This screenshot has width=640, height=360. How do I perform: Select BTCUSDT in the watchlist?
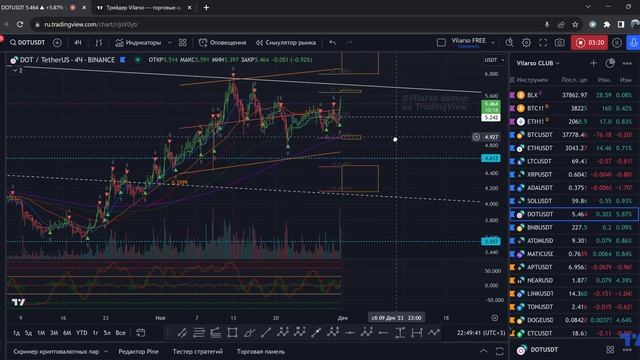coord(573,135)
